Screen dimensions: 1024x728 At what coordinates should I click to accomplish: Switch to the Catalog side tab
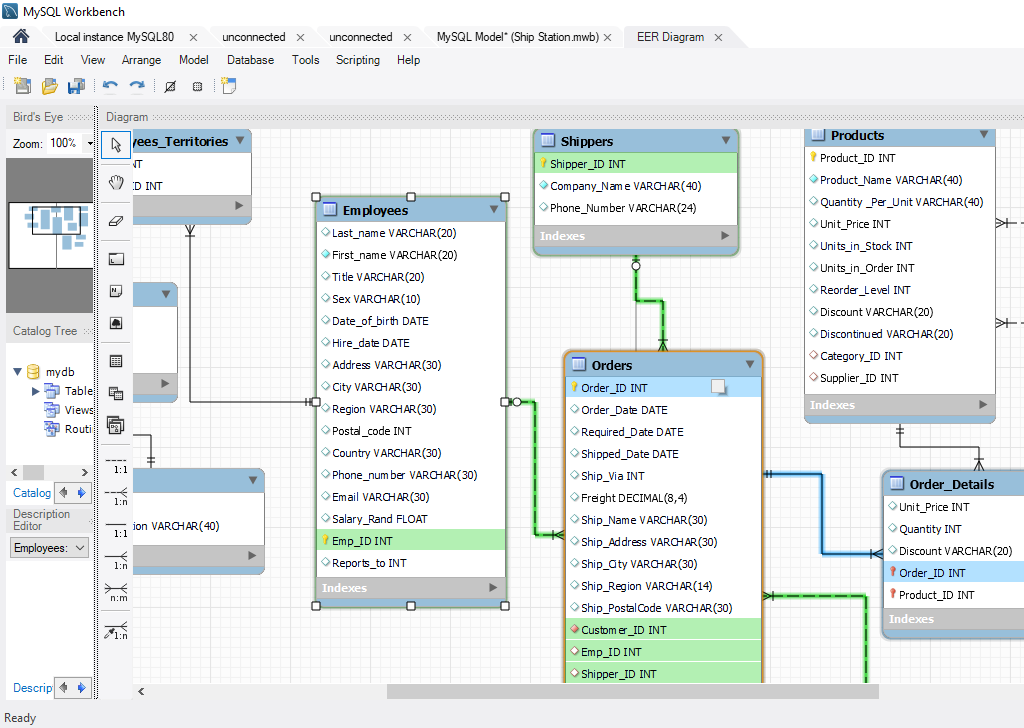[x=32, y=493]
